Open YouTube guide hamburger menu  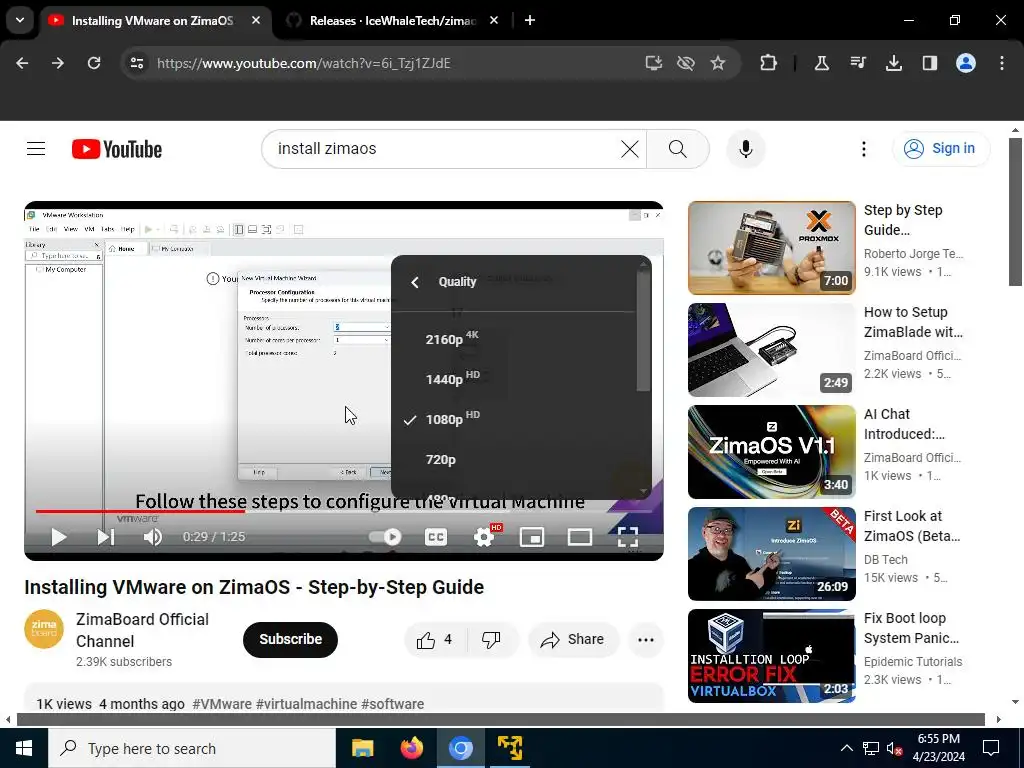pyautogui.click(x=36, y=149)
